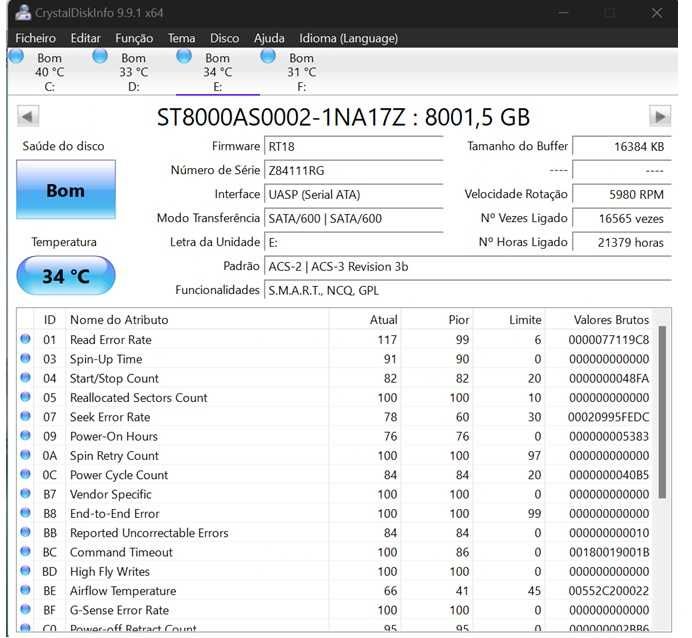Click the status icon for G-Sense Error Rate

point(25,609)
